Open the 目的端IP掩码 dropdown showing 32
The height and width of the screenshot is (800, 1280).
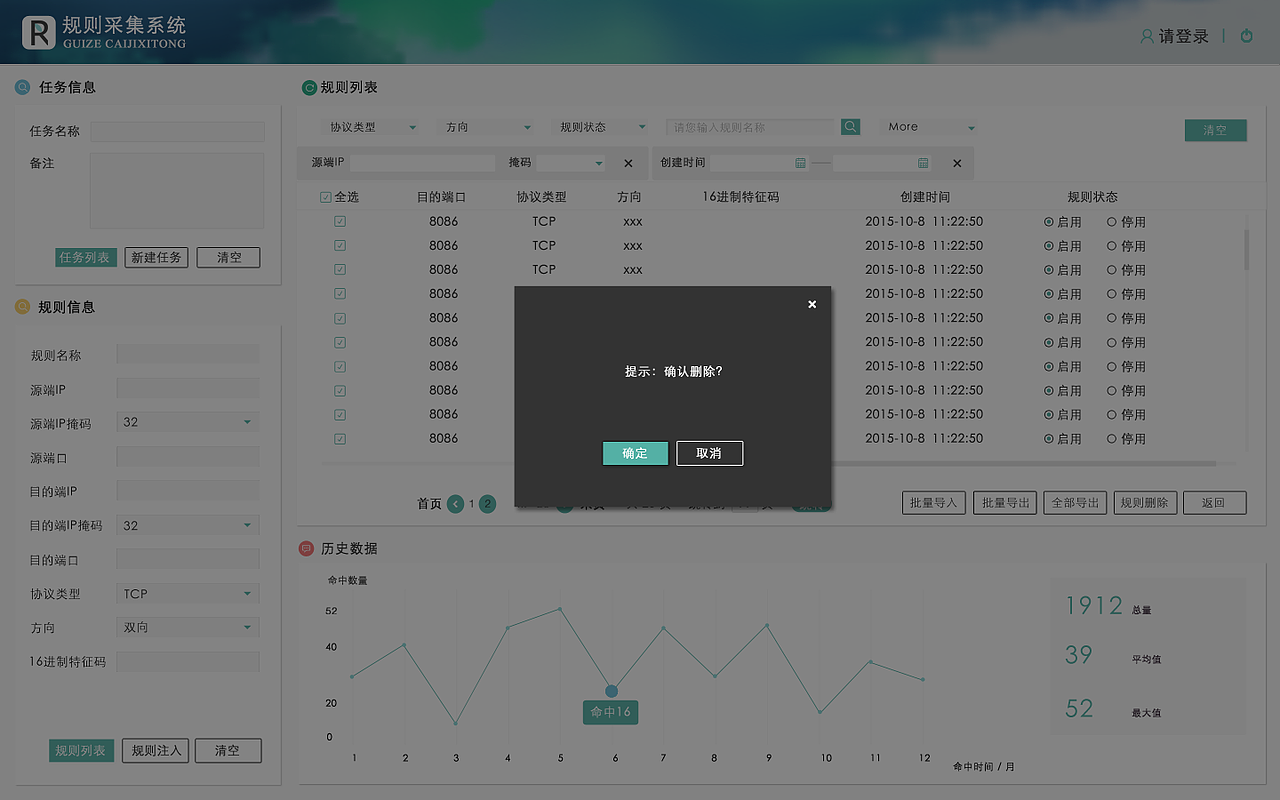tap(188, 525)
